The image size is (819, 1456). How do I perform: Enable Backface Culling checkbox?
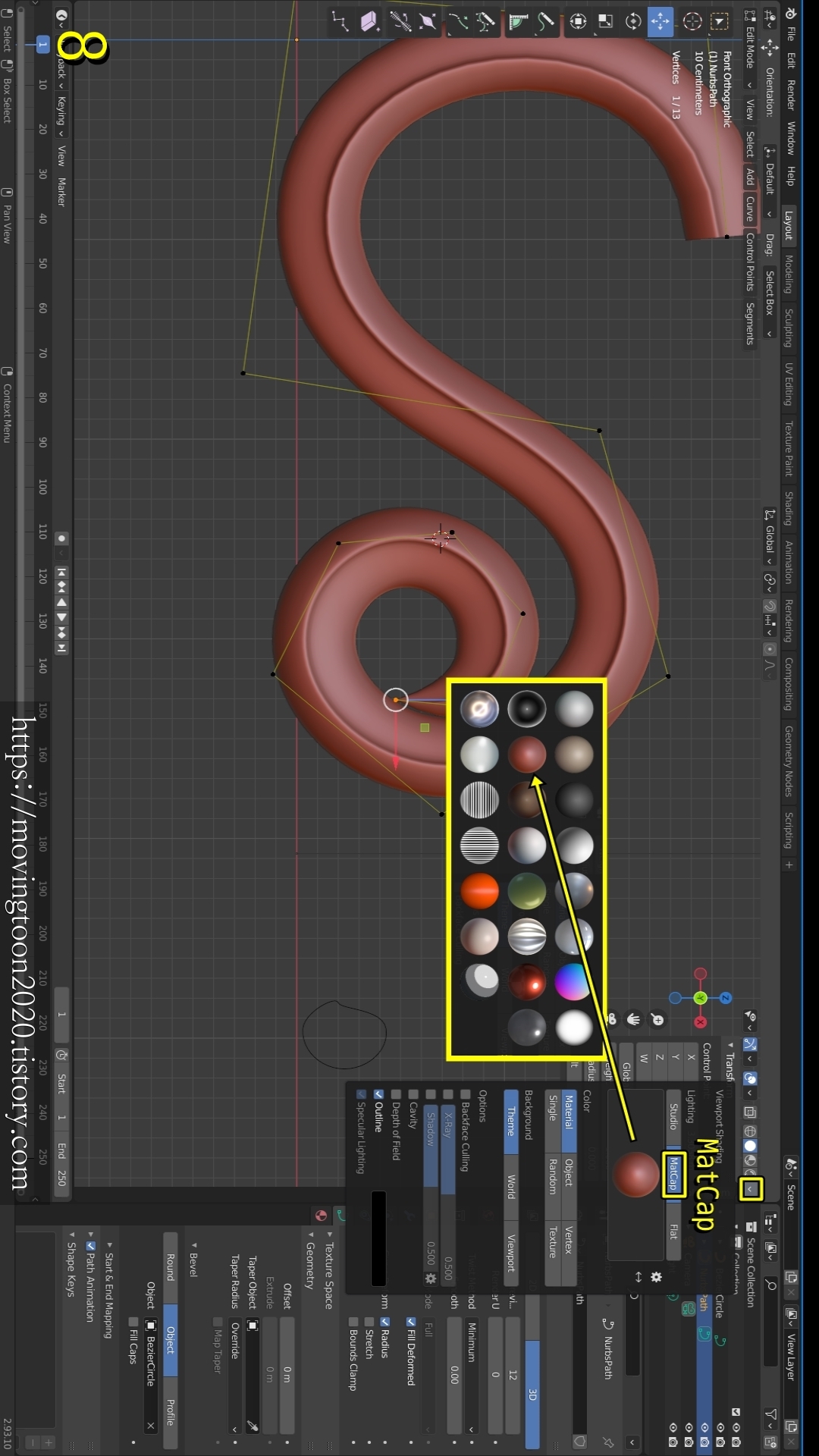pos(465,1094)
